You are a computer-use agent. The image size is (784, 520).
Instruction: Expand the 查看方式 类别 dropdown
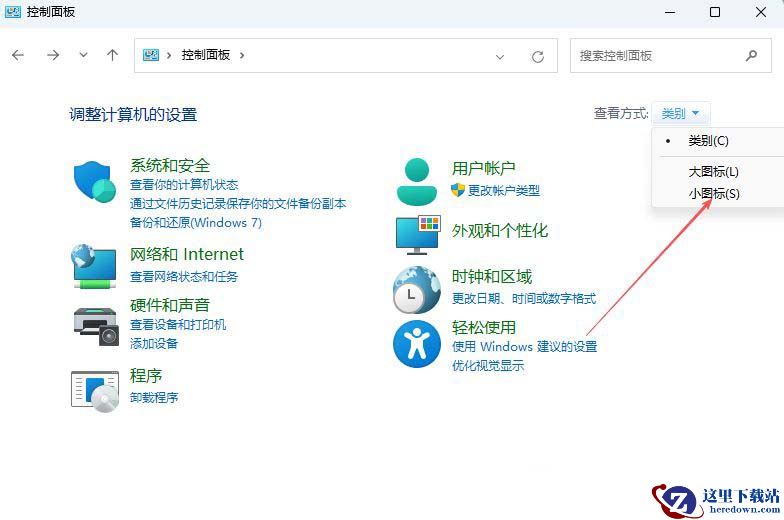(x=681, y=114)
